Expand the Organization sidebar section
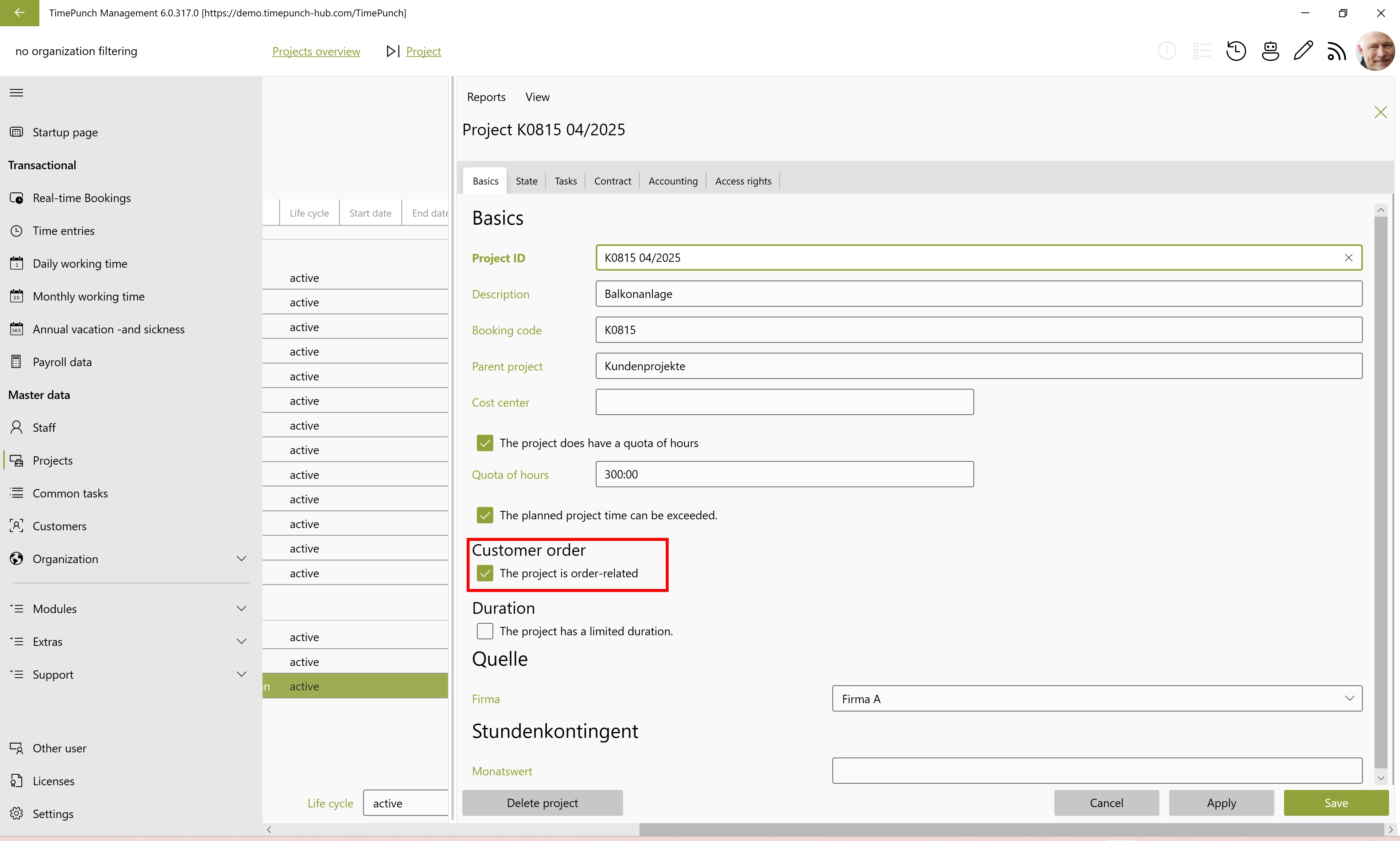This screenshot has height=841, width=1400. tap(242, 558)
